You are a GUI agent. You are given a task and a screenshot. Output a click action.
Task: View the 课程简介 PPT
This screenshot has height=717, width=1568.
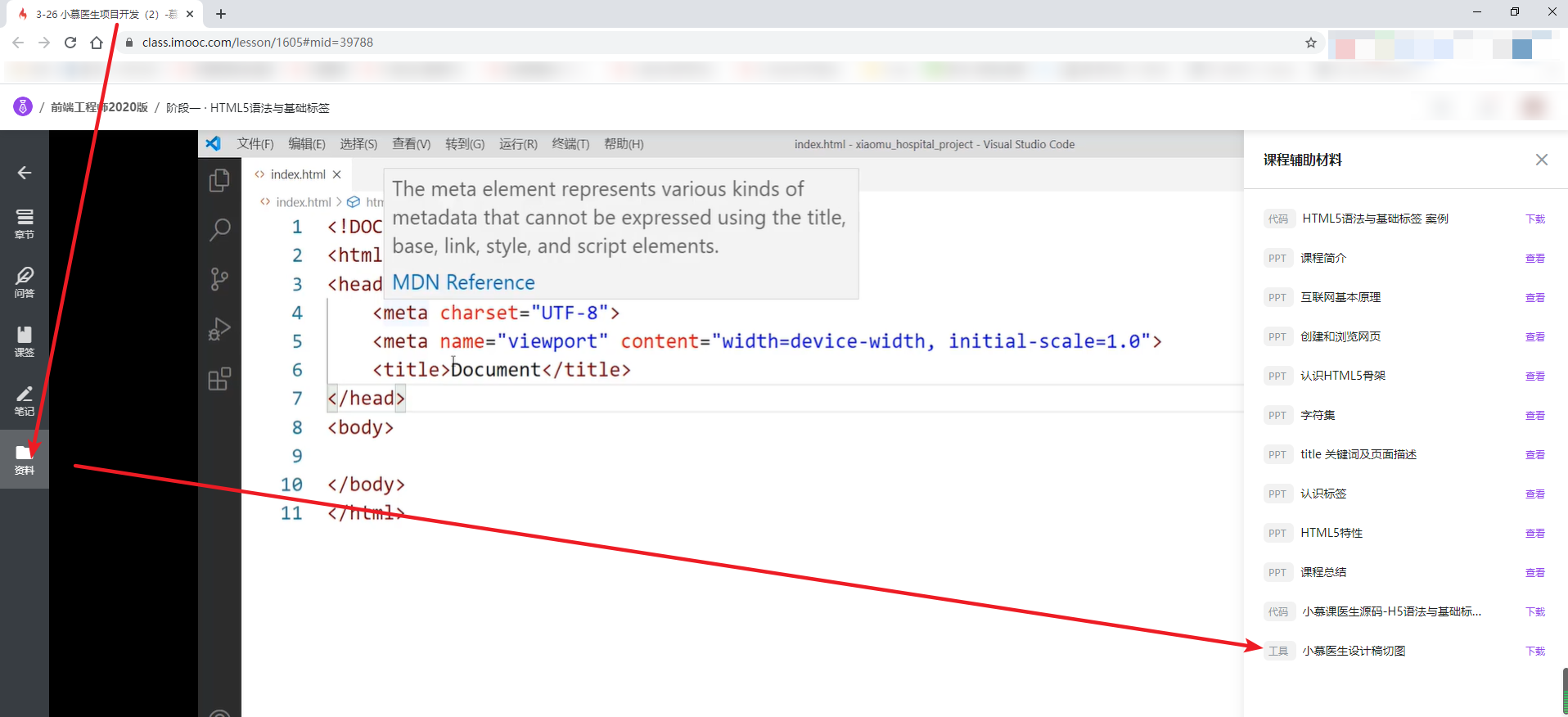(x=1535, y=259)
